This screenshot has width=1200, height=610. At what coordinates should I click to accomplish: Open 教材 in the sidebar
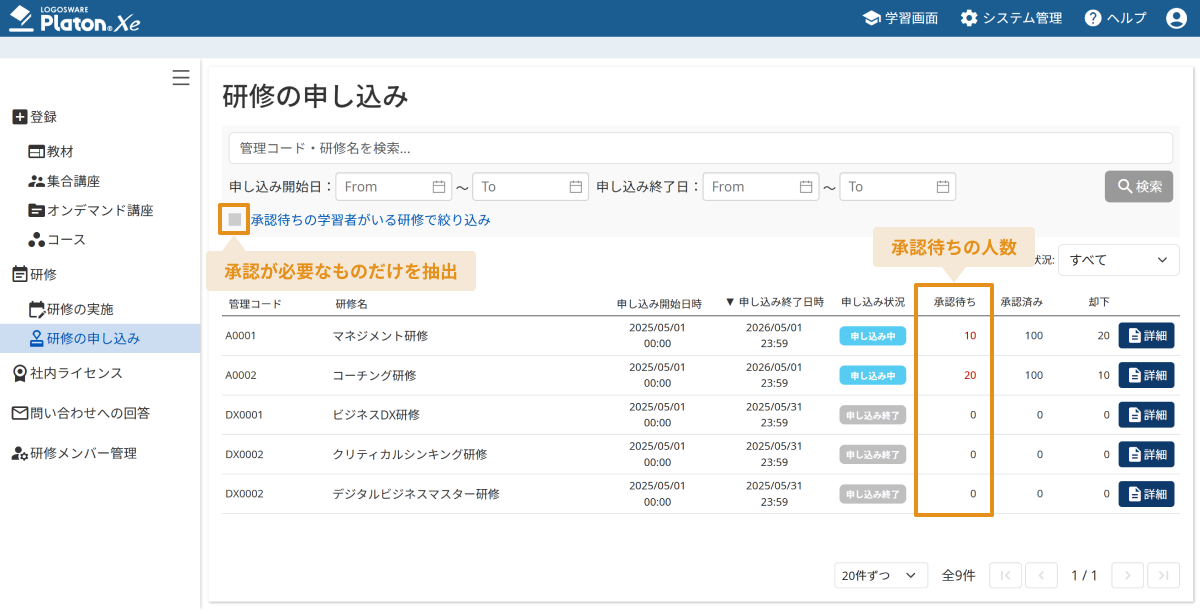click(x=51, y=152)
